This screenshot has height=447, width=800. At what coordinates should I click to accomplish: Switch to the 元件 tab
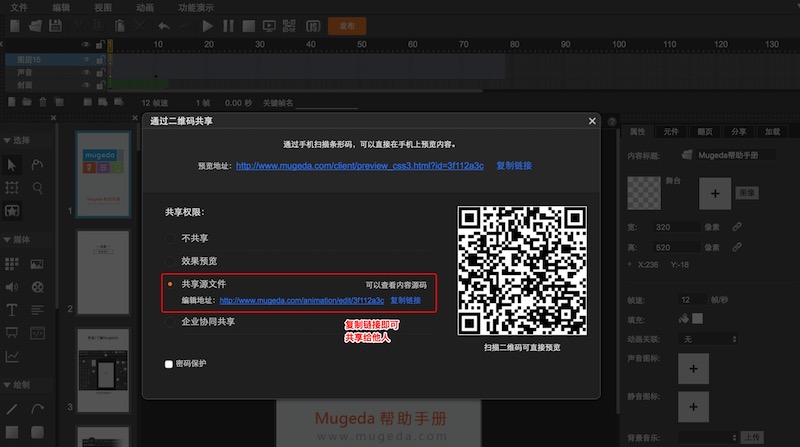pos(671,132)
